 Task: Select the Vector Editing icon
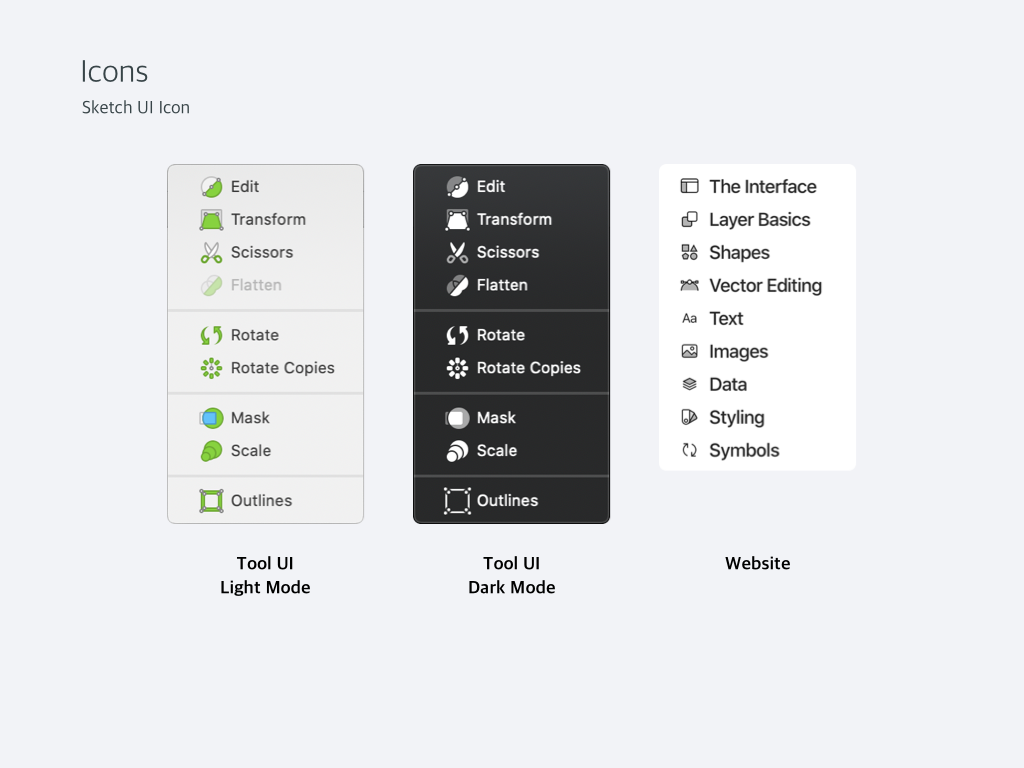pos(689,285)
